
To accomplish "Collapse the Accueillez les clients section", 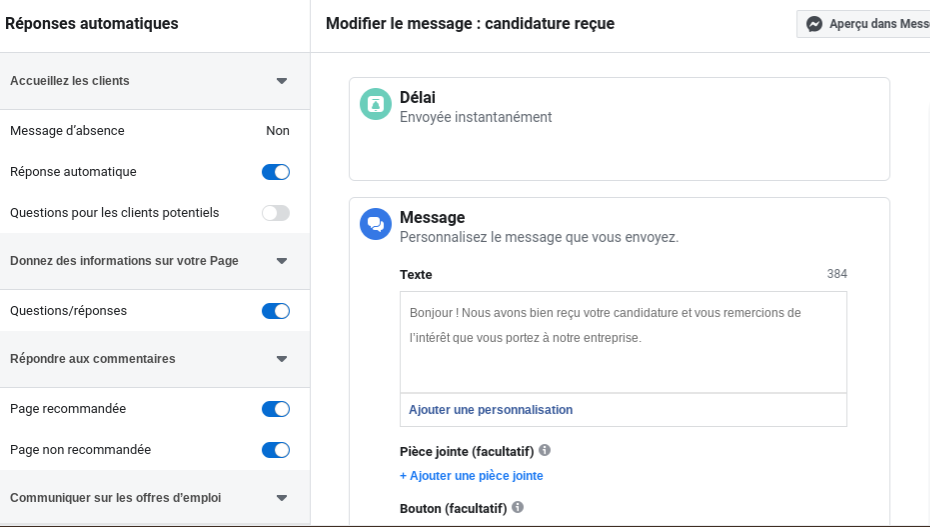I will tap(282, 81).
